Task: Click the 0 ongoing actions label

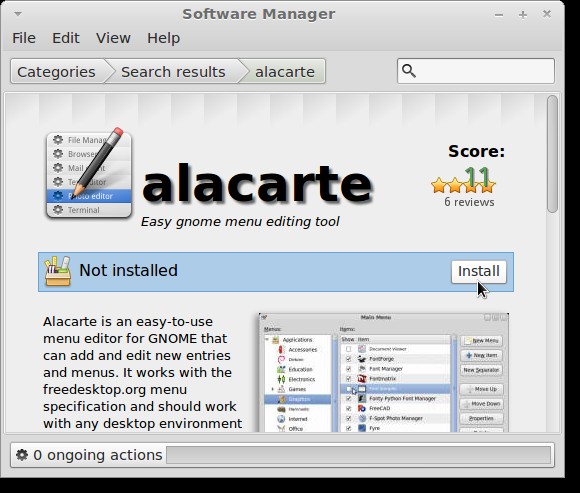Action: pyautogui.click(x=98, y=455)
